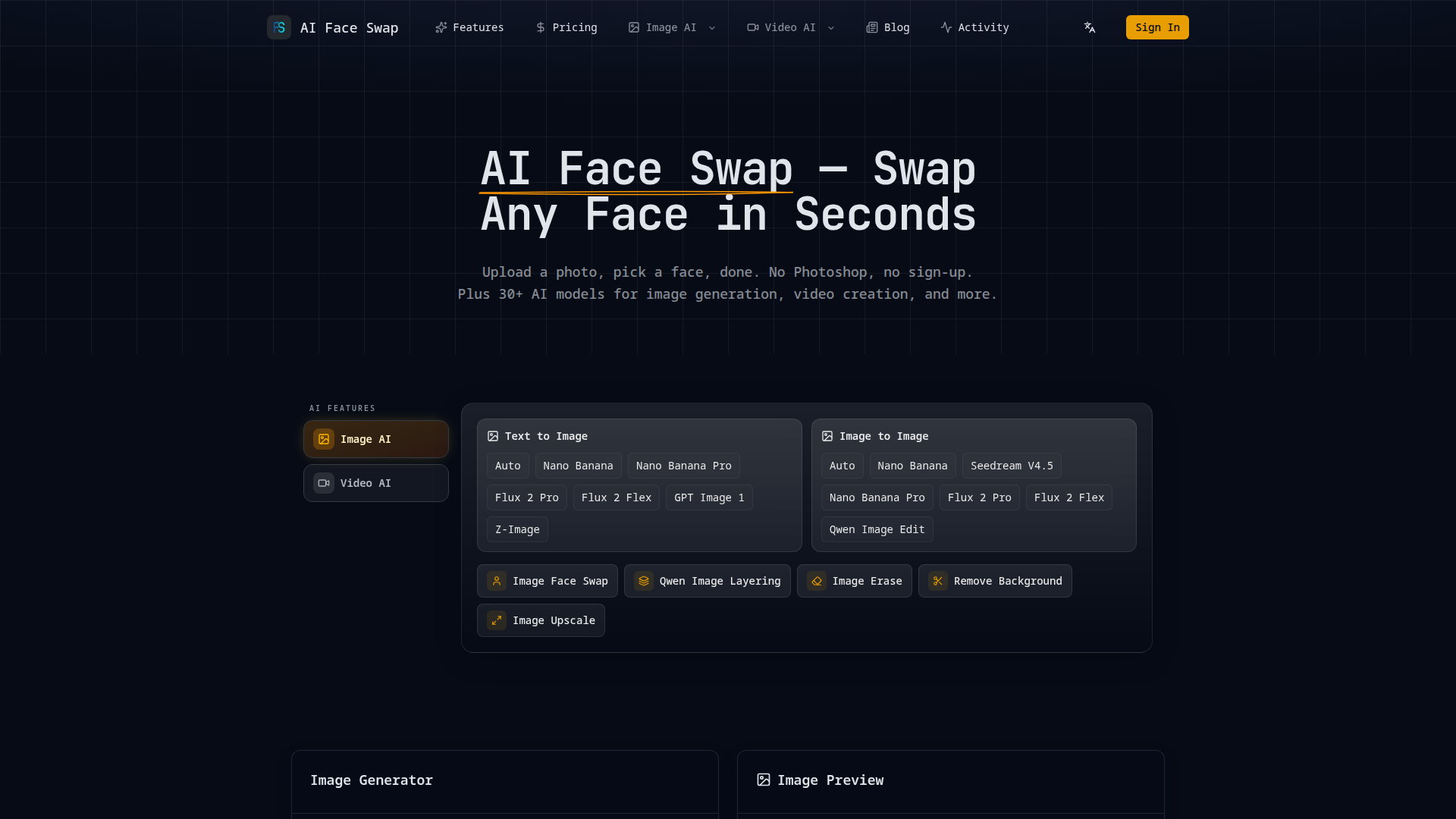Click the Remove Background scissors icon
The height and width of the screenshot is (819, 1456).
[938, 581]
